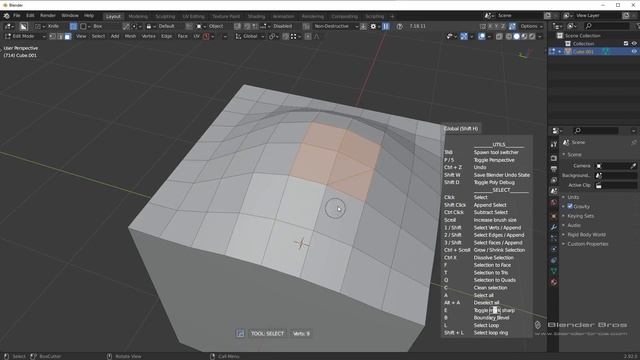Viewport: 640px width, 360px height.
Task: Click the BoxCutter active tool icon
Action: coord(23,26)
